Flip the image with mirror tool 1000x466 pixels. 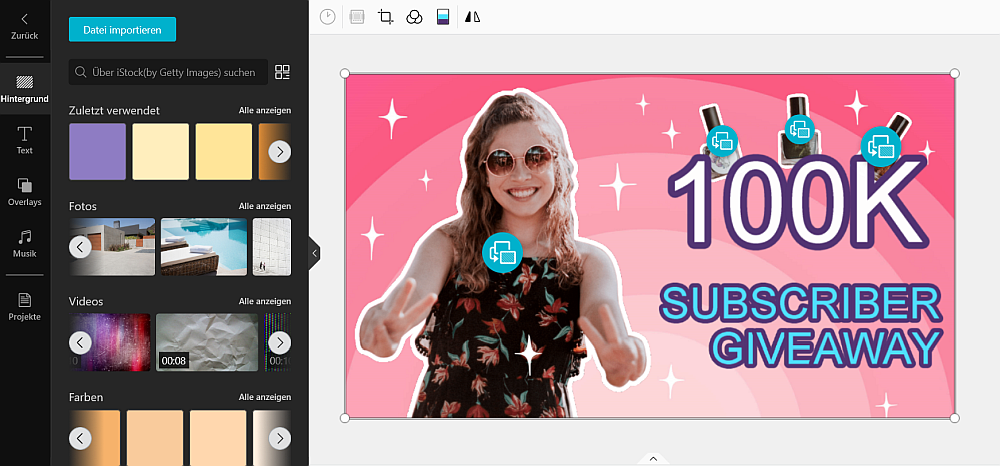[x=473, y=17]
